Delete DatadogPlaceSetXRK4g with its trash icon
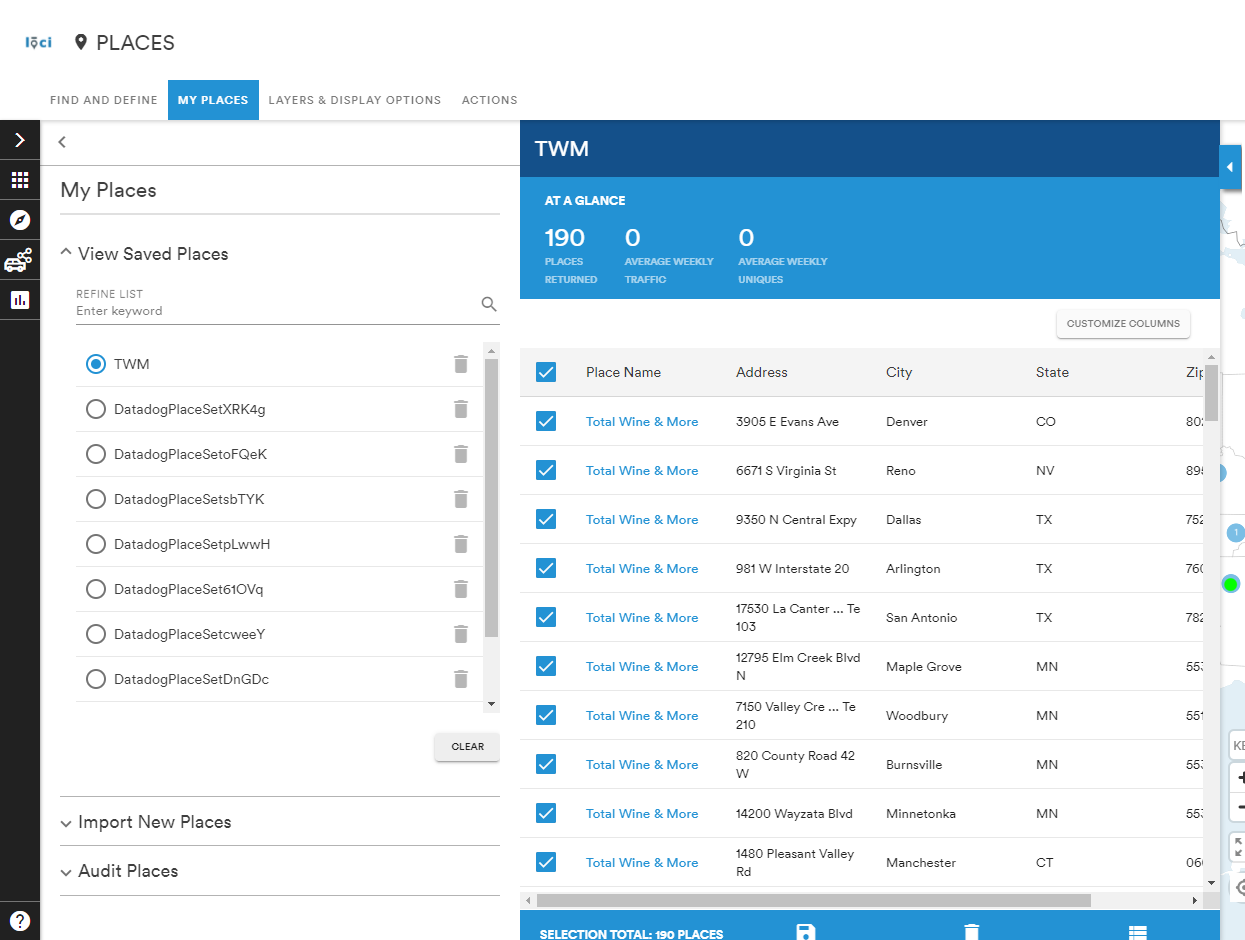Screen dimensions: 1245x940 [461, 409]
